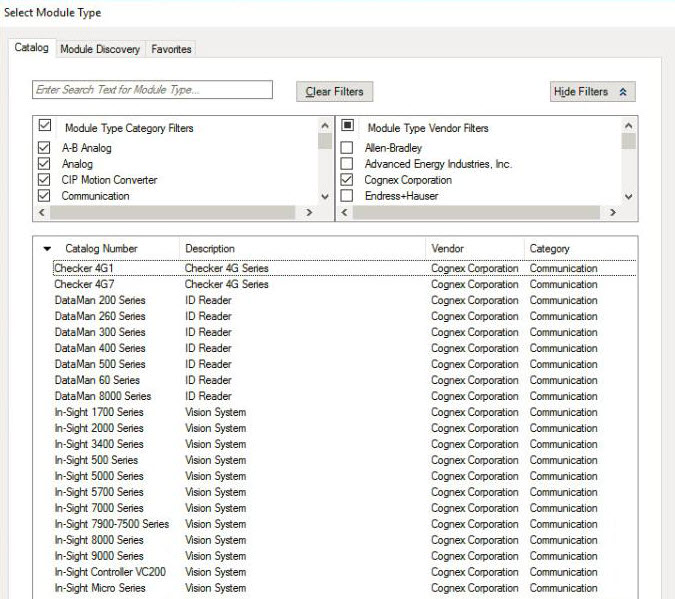
Task: Enable the Allen-Bradley vendor filter
Action: [348, 148]
